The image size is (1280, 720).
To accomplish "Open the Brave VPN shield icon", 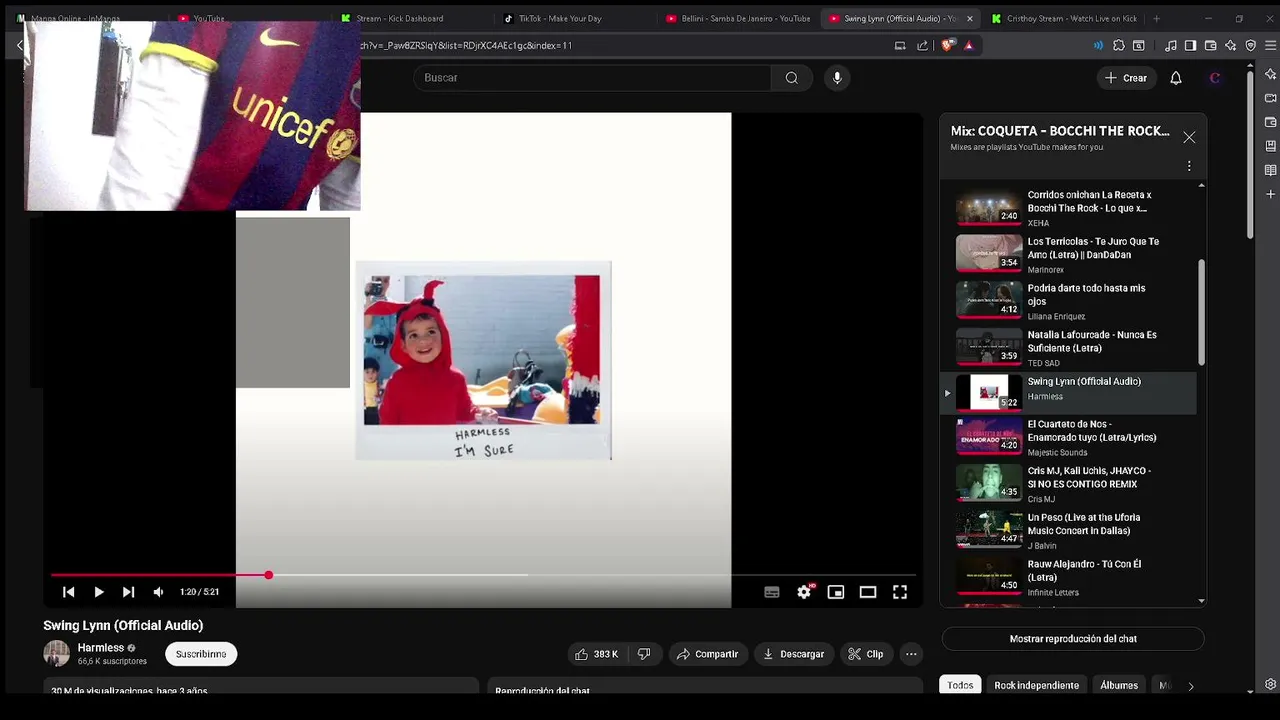I will [x=1250, y=45].
